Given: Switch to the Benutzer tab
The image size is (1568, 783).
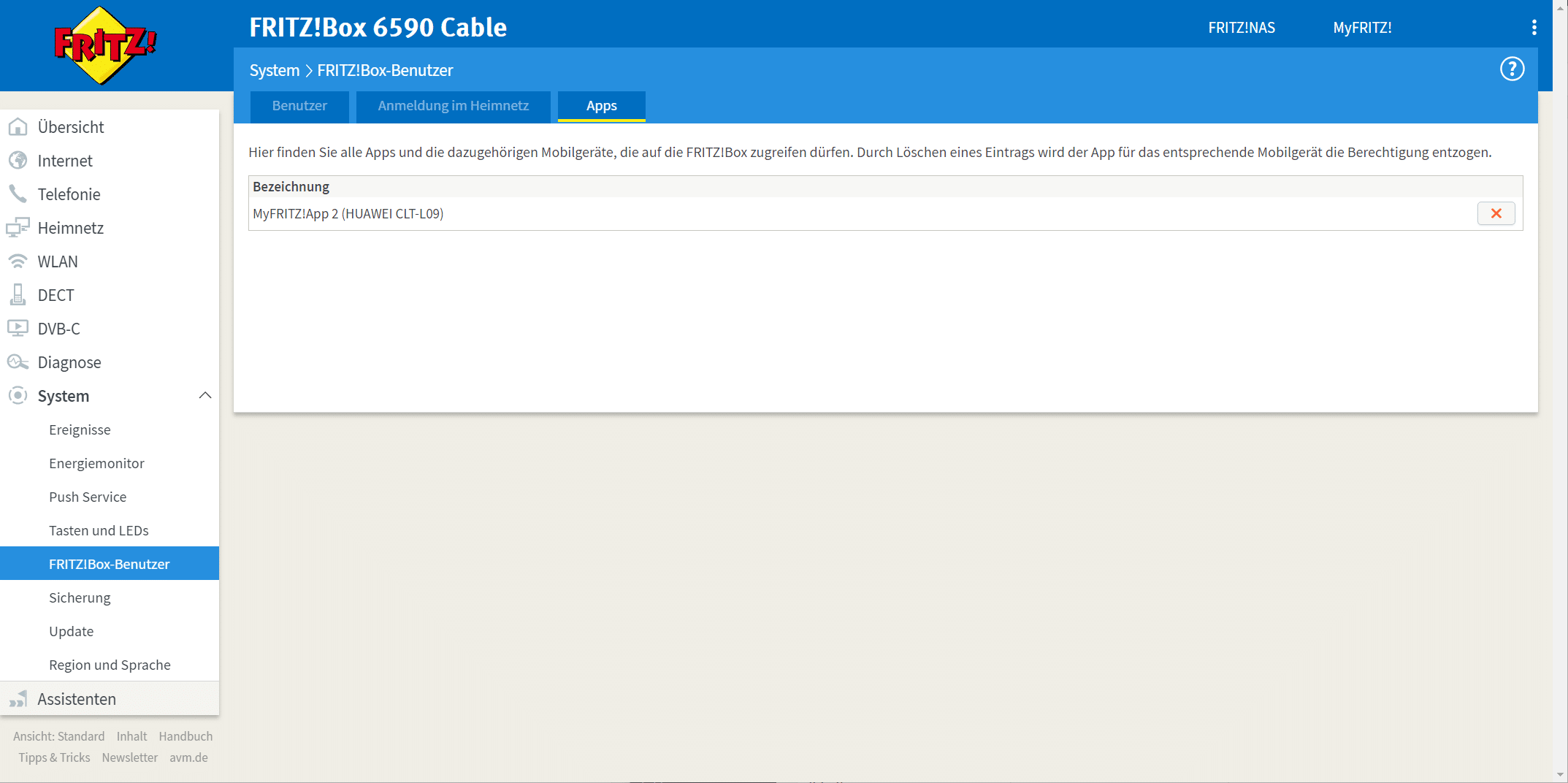Looking at the screenshot, I should [299, 106].
